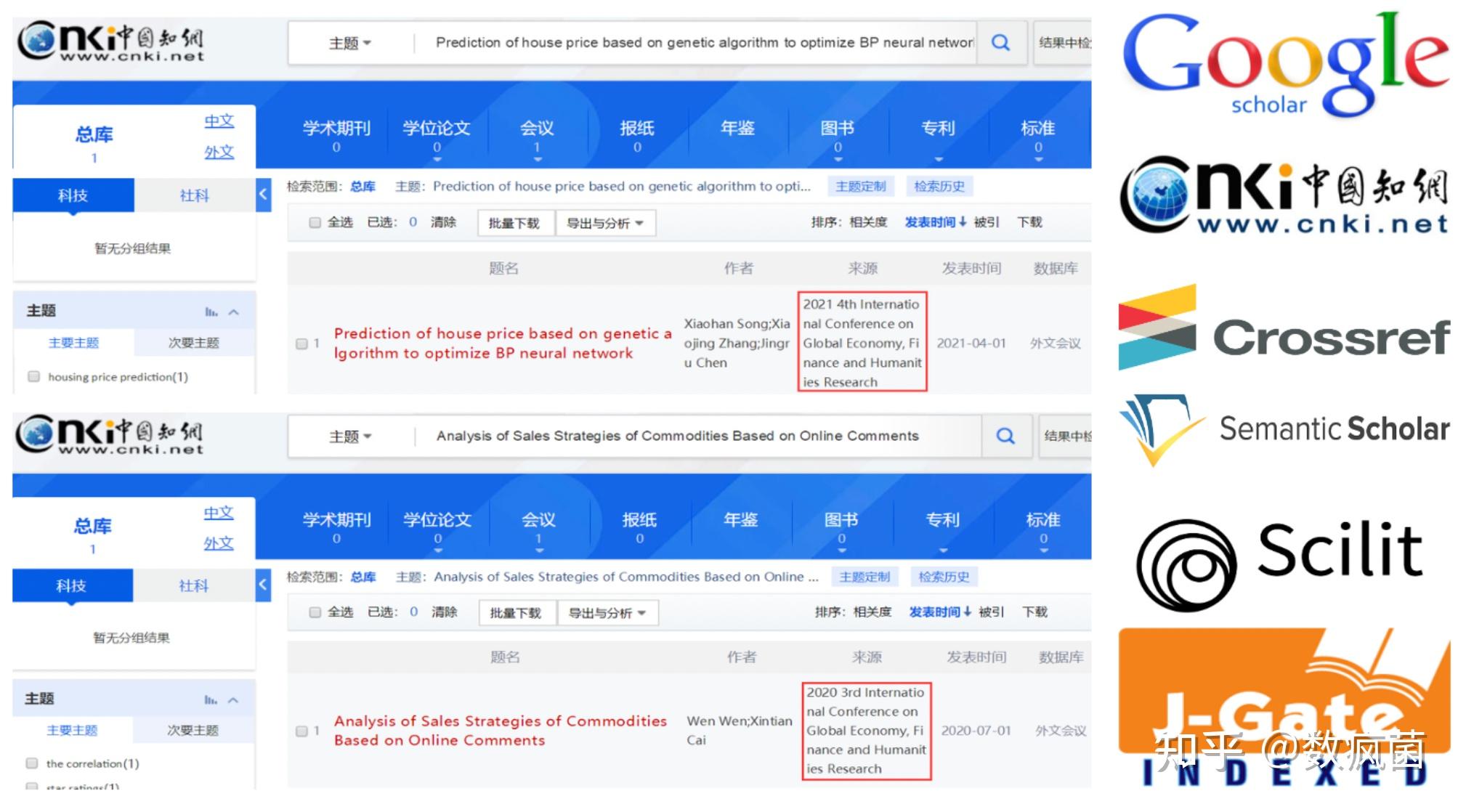Screen dimensions: 1466x812
Task: Select the 社科 tab in the lower sidebar
Action: pyautogui.click(x=193, y=585)
